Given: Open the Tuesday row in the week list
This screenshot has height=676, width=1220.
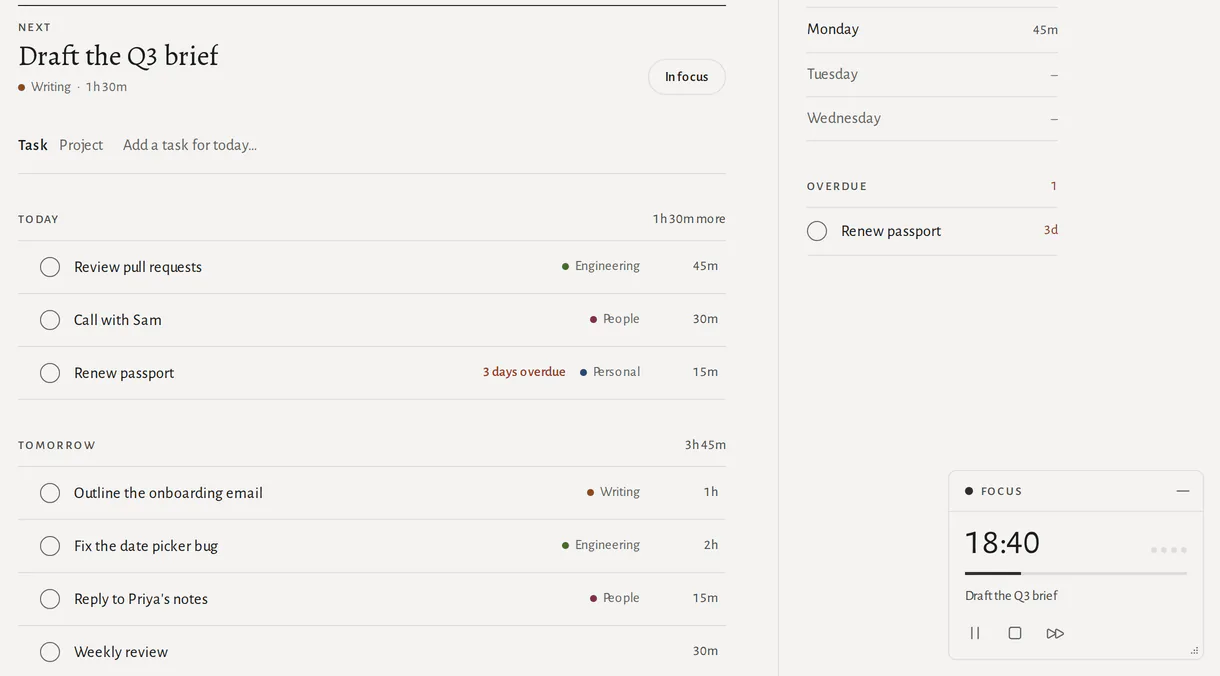Looking at the screenshot, I should 932,74.
